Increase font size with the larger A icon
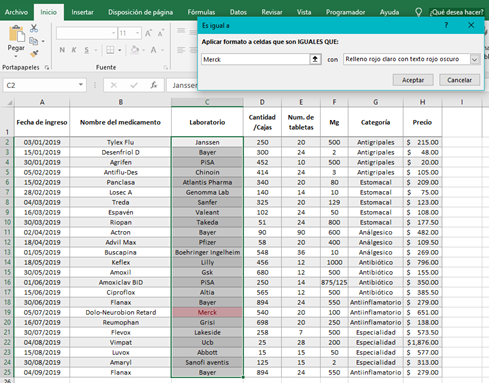The height and width of the screenshot is (383, 489). pyautogui.click(x=148, y=33)
